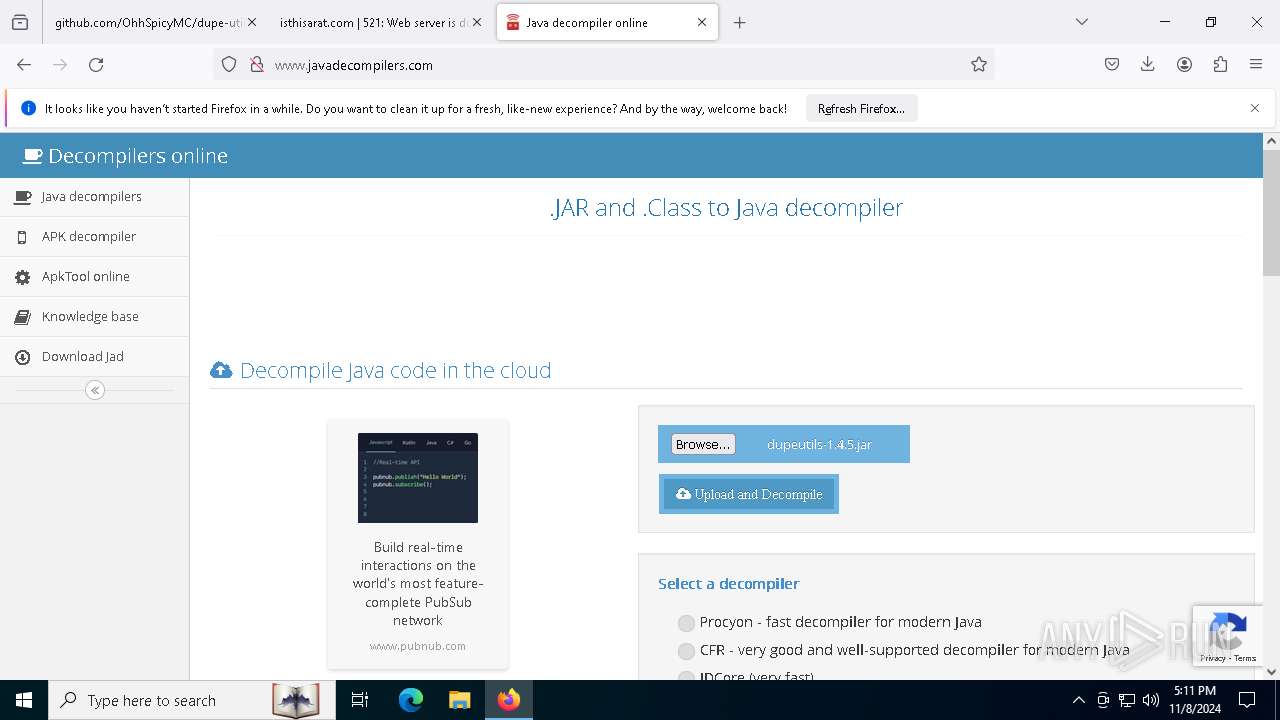This screenshot has width=1280, height=720.
Task: Click the selected file name dupeutils-1.4.5.jar
Action: pyautogui.click(x=819, y=444)
